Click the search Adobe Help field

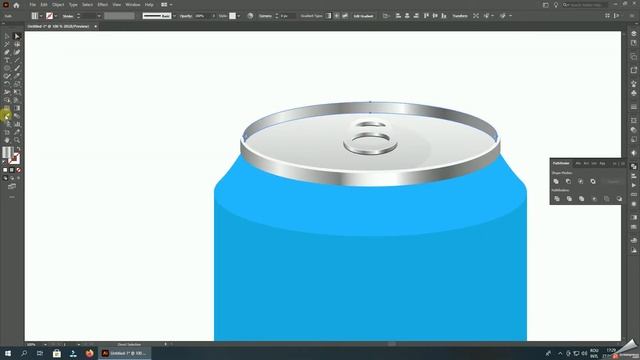tap(585, 5)
